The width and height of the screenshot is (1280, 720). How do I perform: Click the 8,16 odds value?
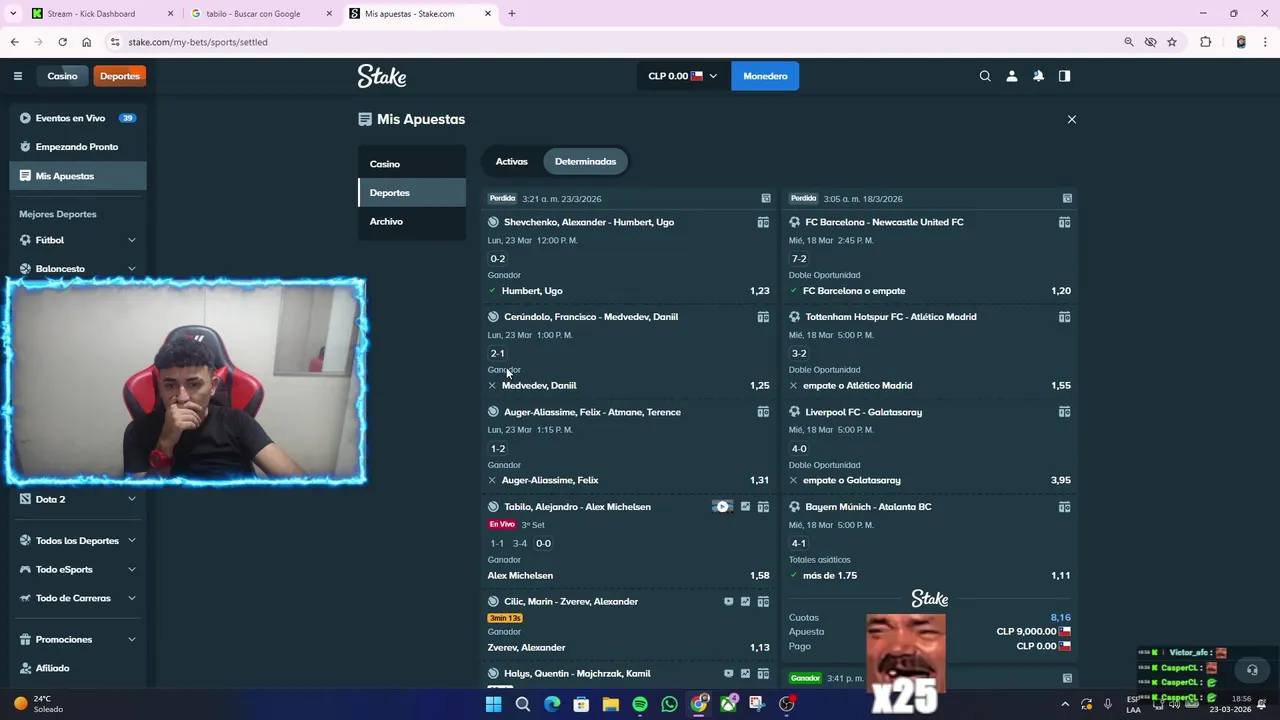1060,618
